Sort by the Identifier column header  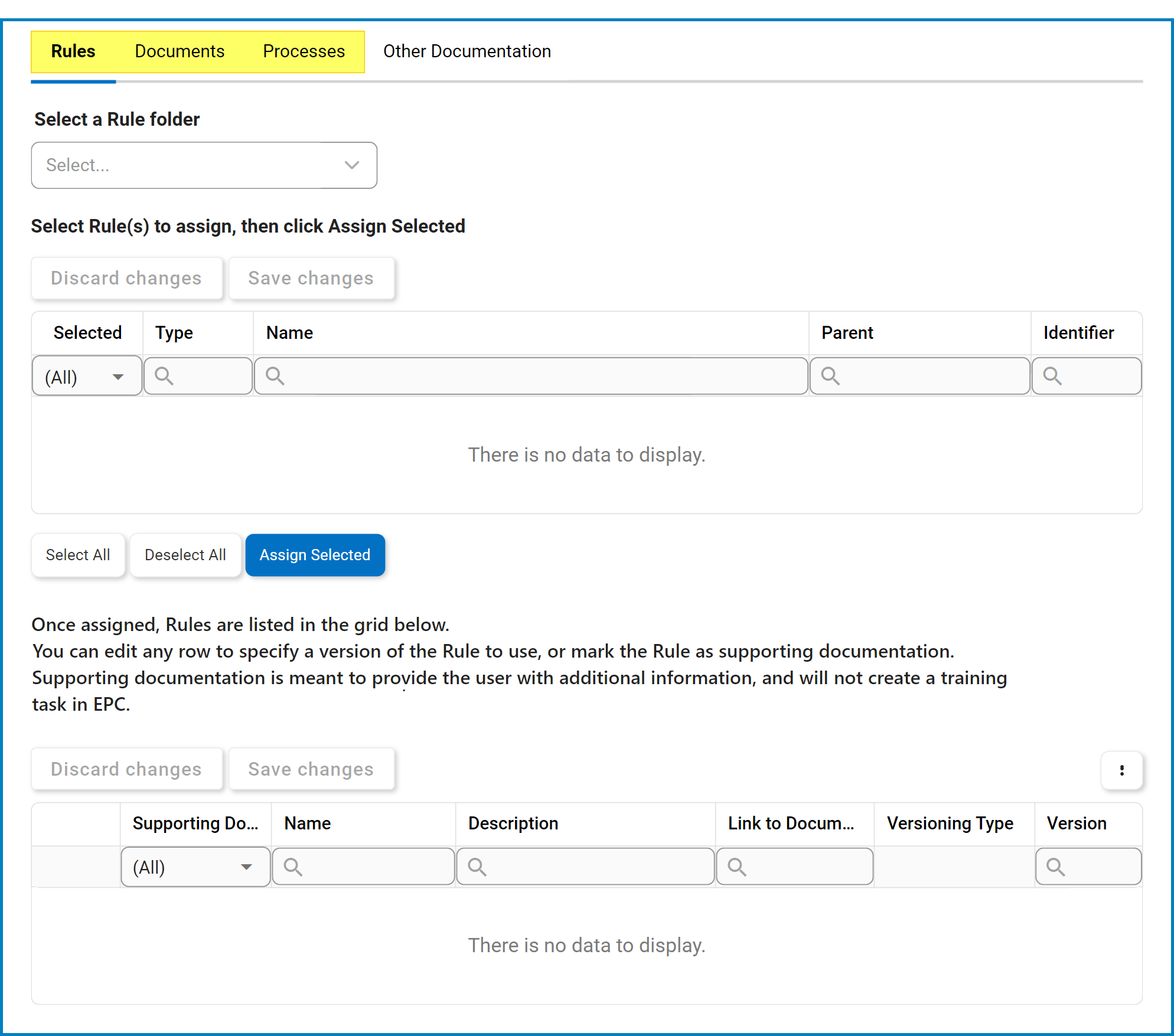tap(1087, 333)
